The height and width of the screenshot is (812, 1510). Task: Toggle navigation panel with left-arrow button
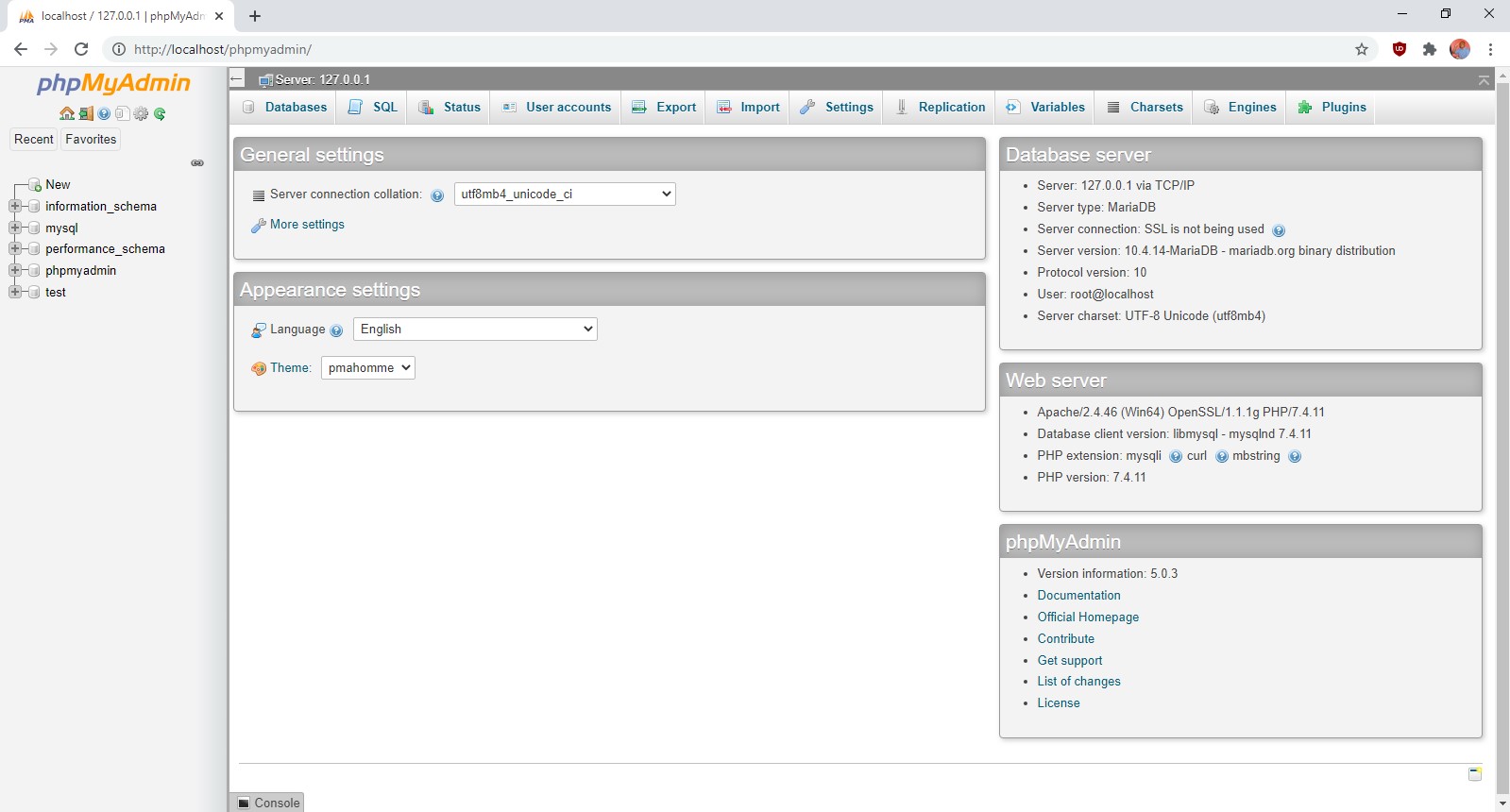pos(237,79)
